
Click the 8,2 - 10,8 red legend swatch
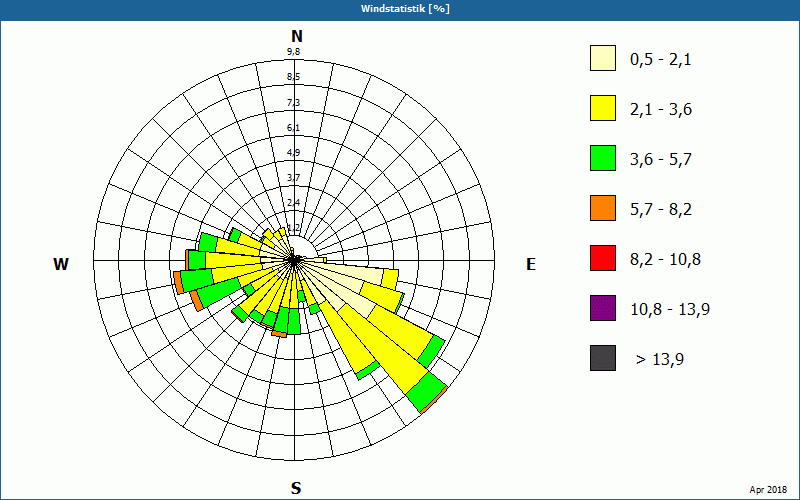[603, 258]
